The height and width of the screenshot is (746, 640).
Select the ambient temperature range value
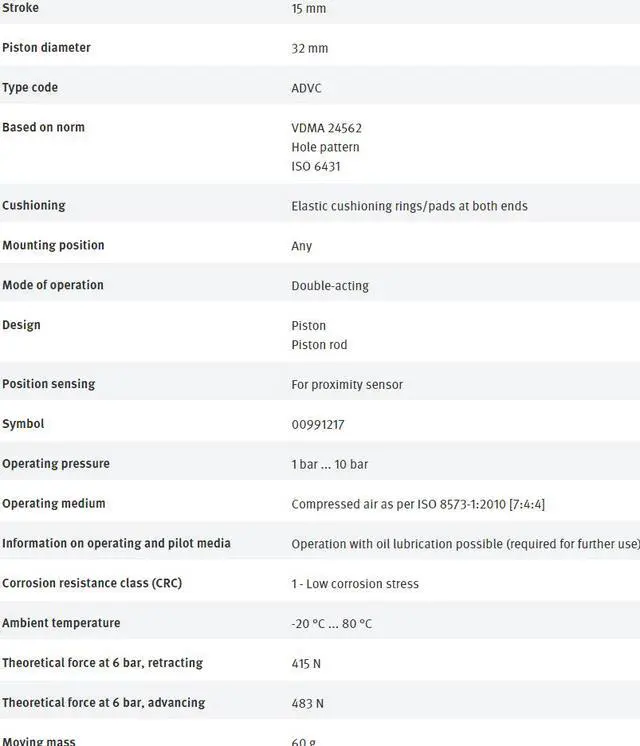click(331, 624)
